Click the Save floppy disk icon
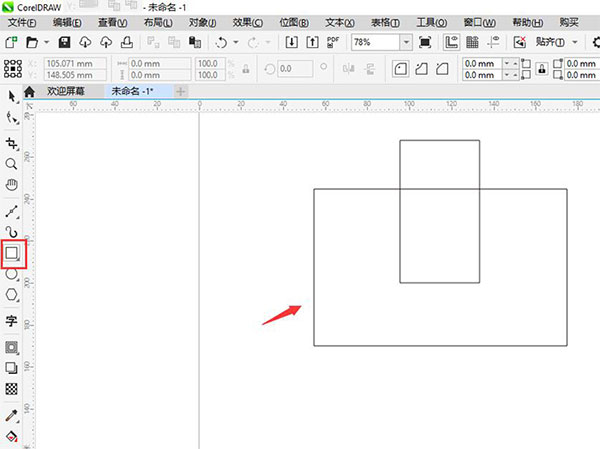This screenshot has height=449, width=600. click(x=64, y=42)
